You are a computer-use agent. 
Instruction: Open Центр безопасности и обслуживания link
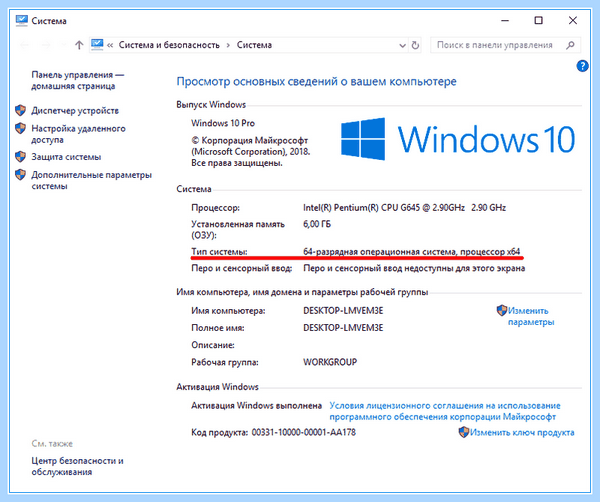(x=77, y=466)
